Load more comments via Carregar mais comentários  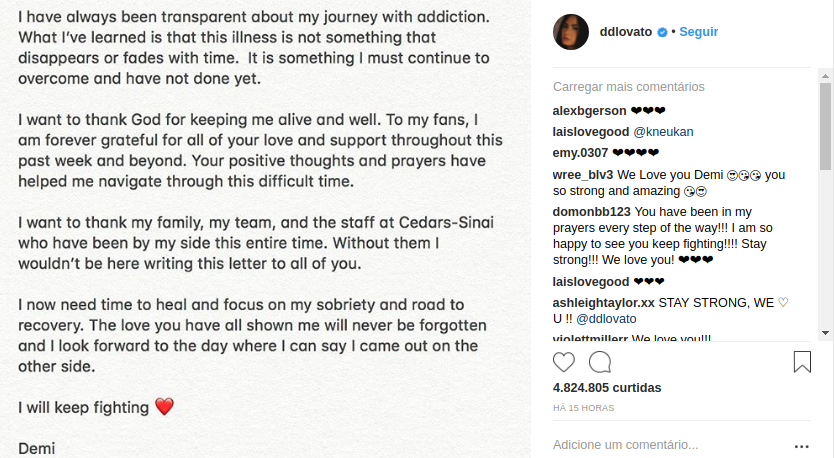coord(628,87)
